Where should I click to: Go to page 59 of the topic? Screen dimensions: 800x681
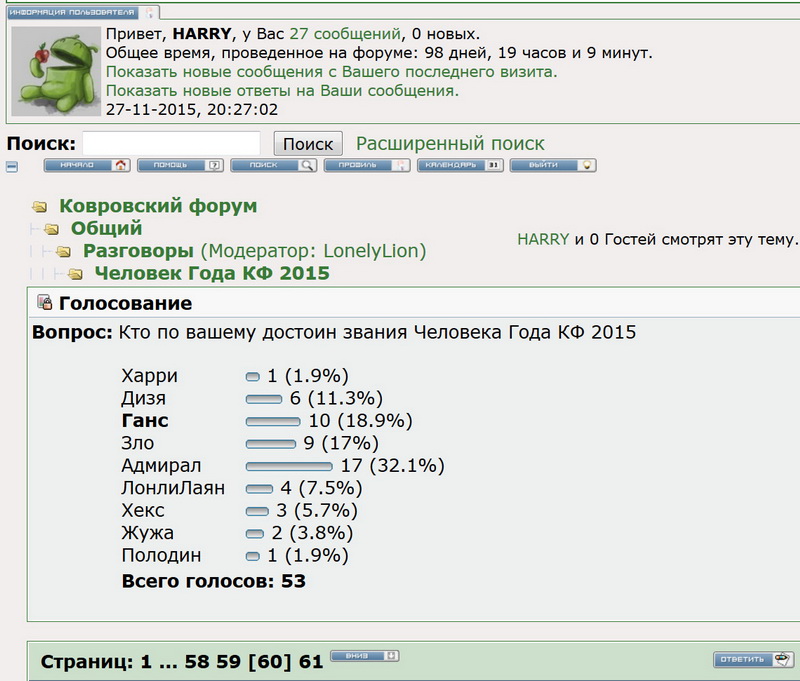pos(228,662)
